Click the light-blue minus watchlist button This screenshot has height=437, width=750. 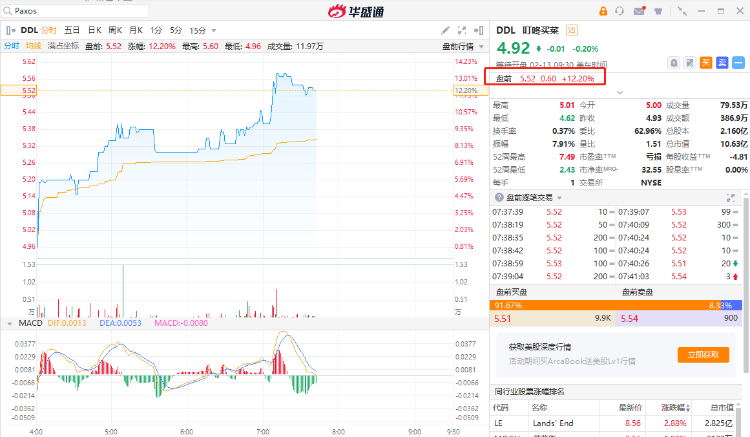pos(738,63)
